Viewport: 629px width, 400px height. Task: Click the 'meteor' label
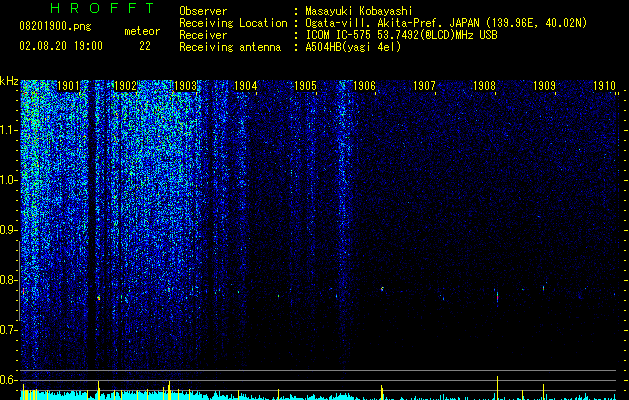pos(142,31)
